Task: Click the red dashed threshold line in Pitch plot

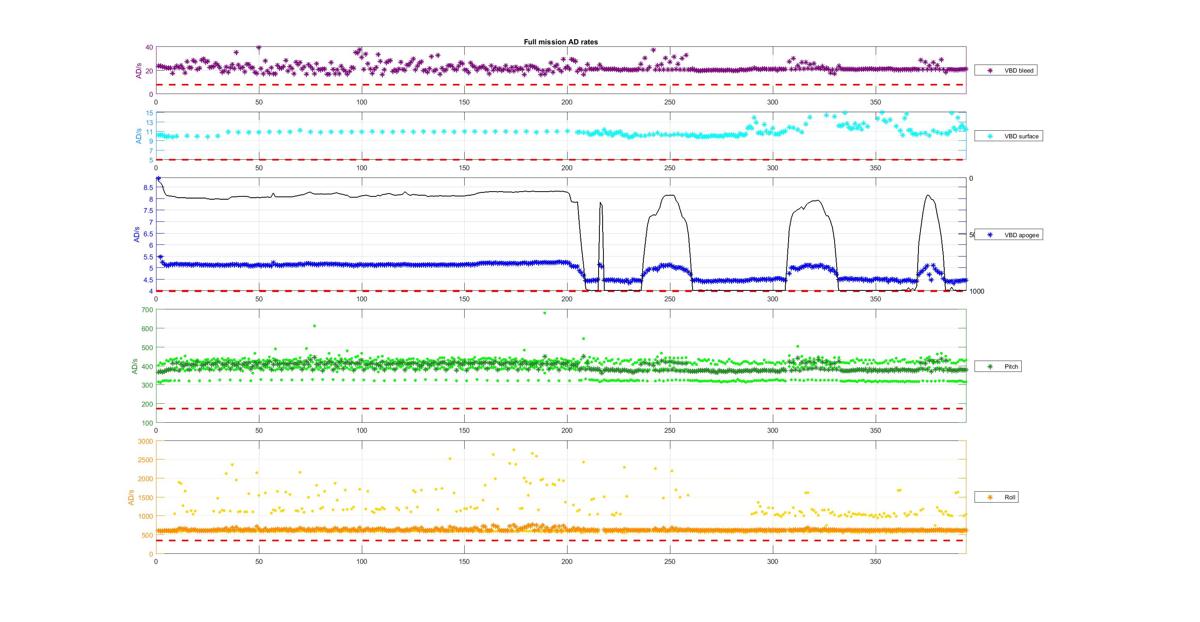Action: (561, 408)
